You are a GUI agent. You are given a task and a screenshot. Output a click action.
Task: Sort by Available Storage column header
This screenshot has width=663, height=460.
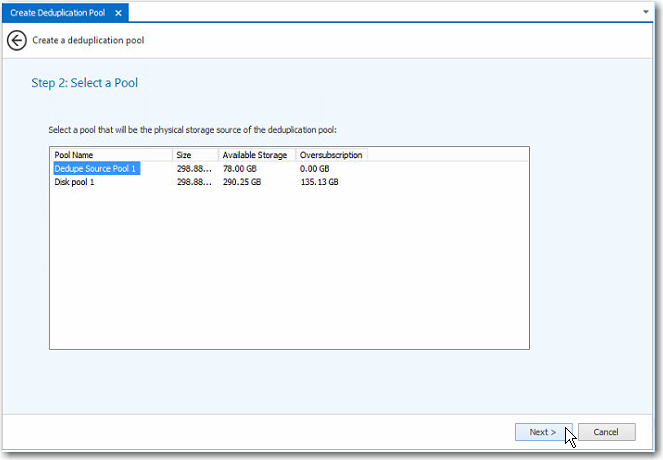click(257, 155)
